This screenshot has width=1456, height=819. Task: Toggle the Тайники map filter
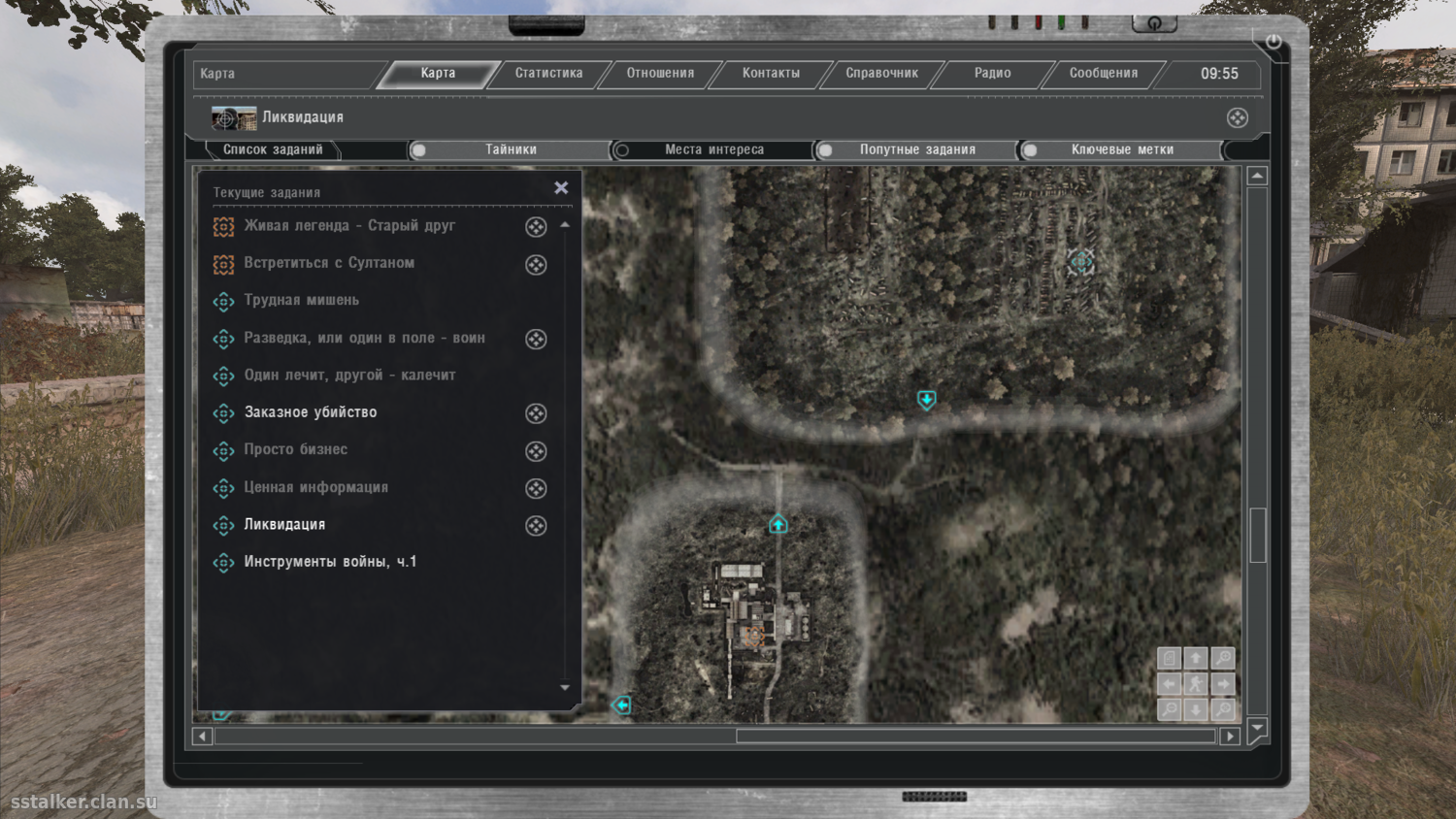(511, 149)
